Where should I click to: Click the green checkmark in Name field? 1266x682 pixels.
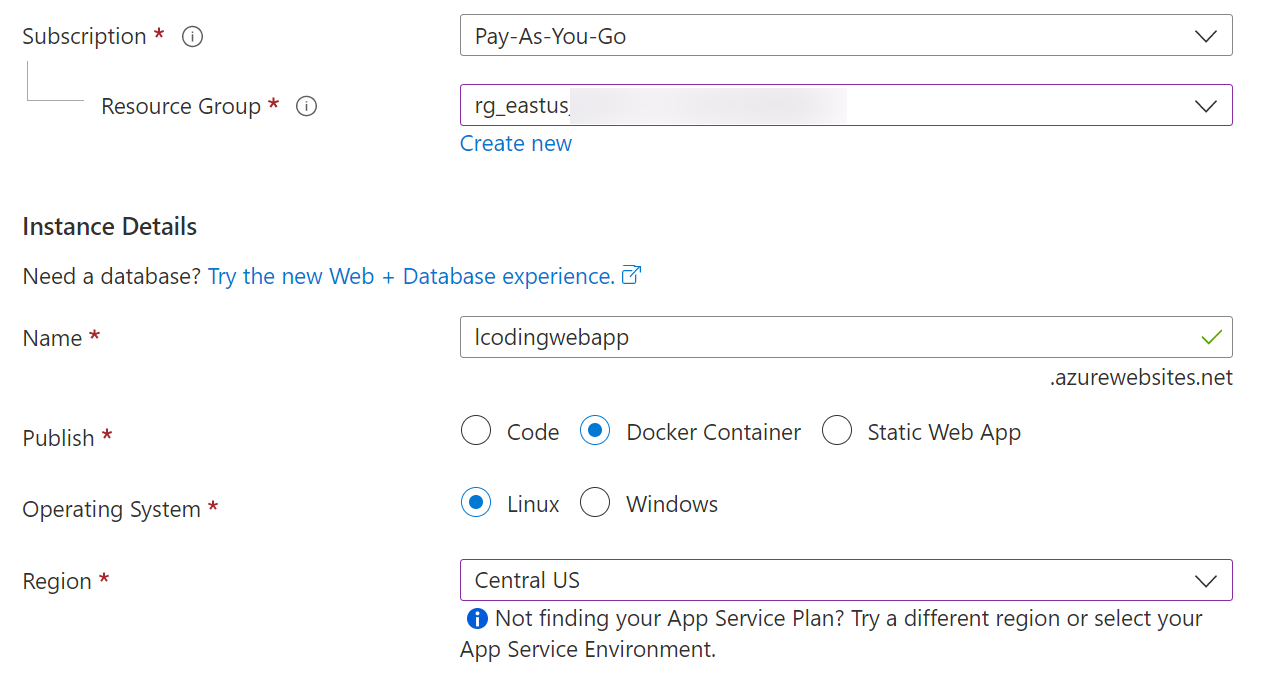click(x=1211, y=337)
